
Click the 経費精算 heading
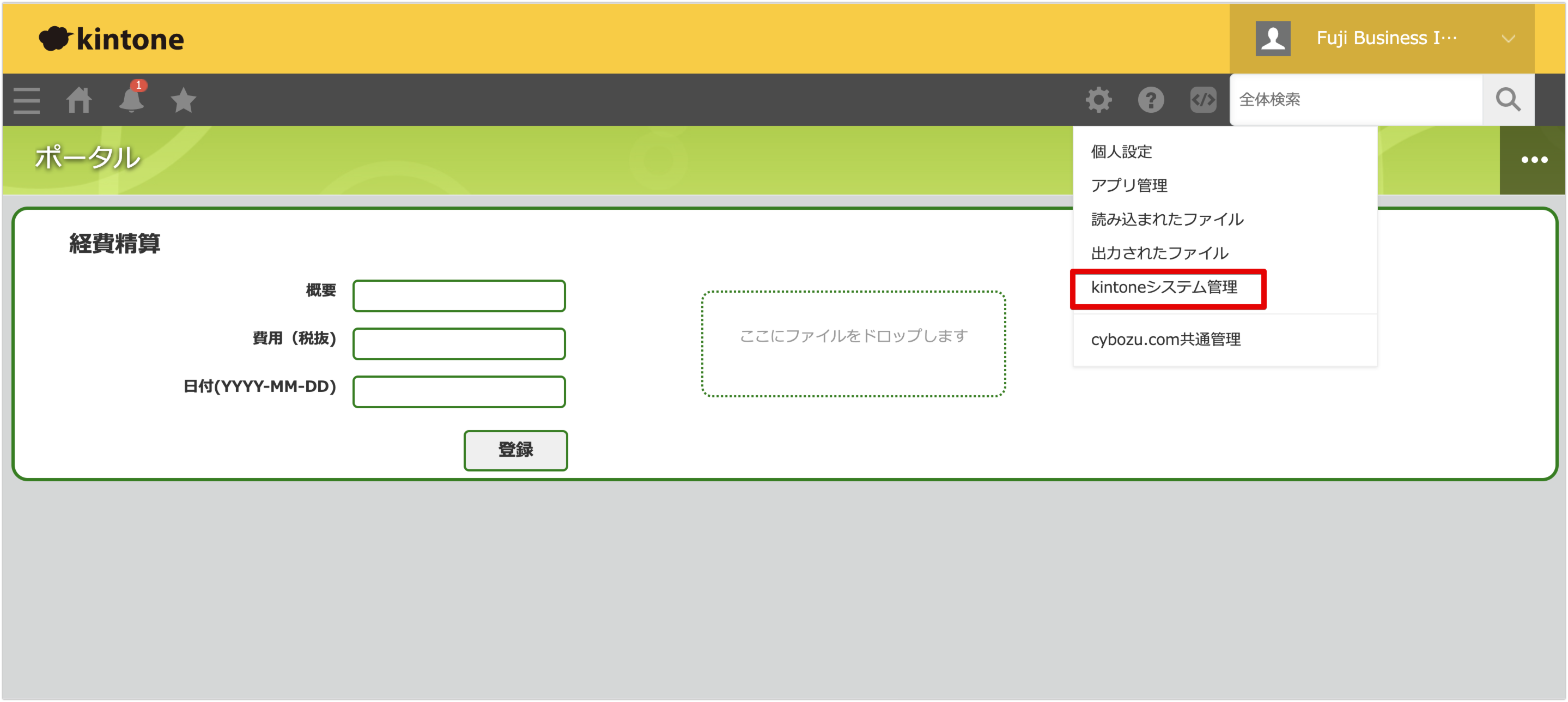click(114, 244)
